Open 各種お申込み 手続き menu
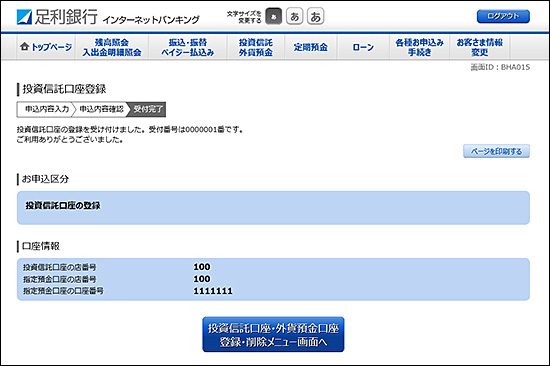Viewport: 550px width, 366px height. click(x=420, y=47)
